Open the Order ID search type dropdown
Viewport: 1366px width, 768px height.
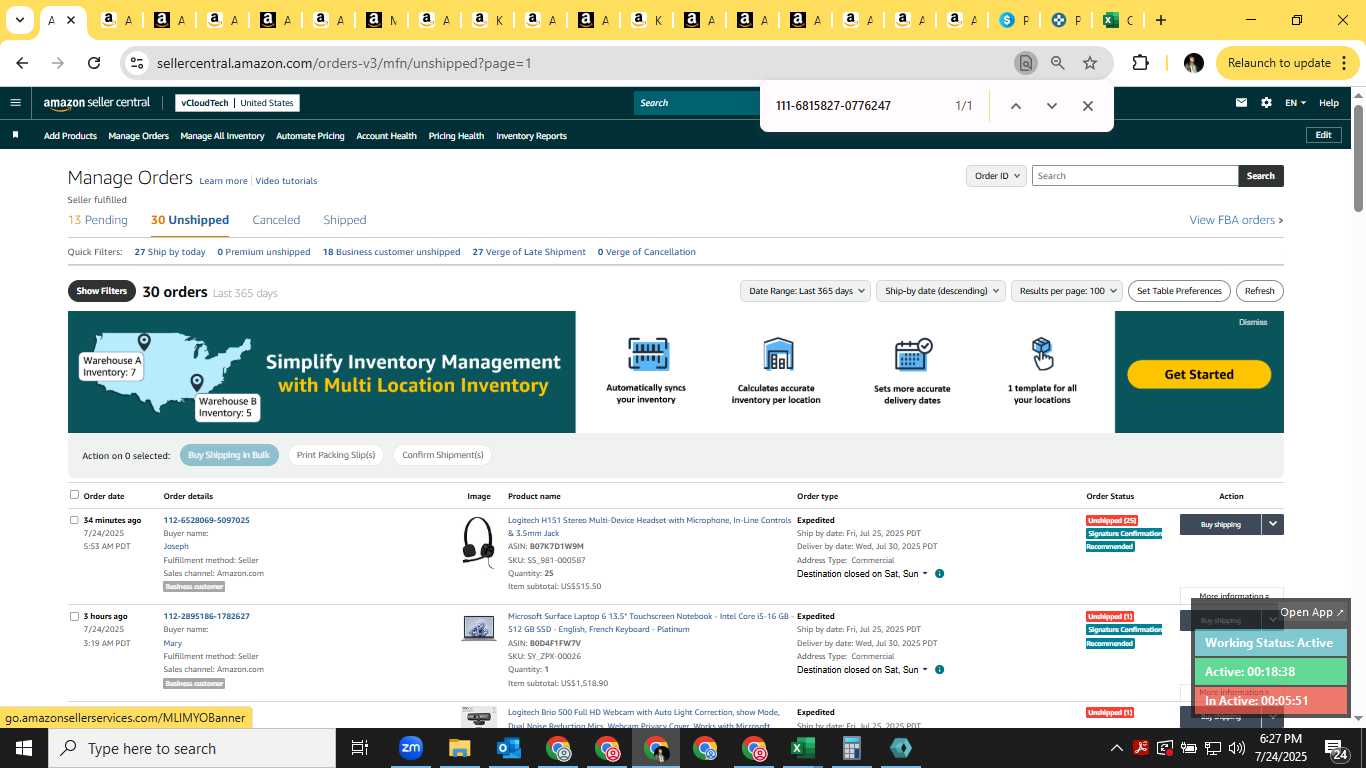pyautogui.click(x=997, y=176)
